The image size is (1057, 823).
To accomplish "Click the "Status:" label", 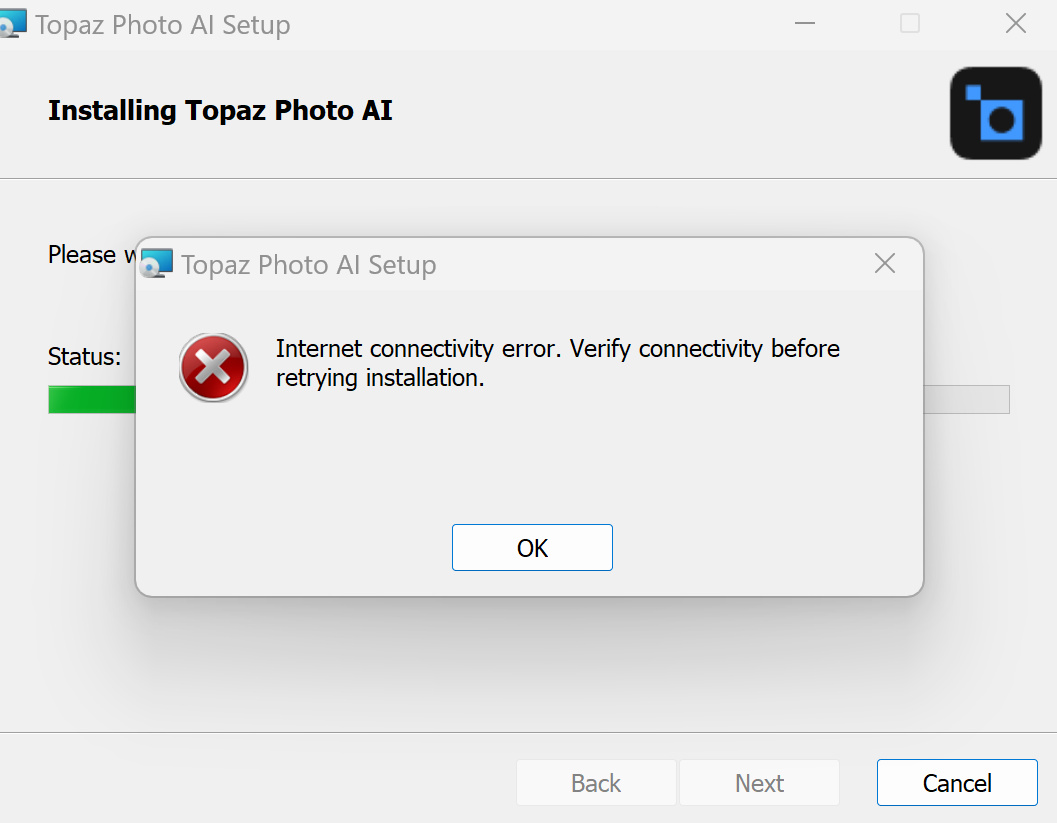I will tap(85, 356).
